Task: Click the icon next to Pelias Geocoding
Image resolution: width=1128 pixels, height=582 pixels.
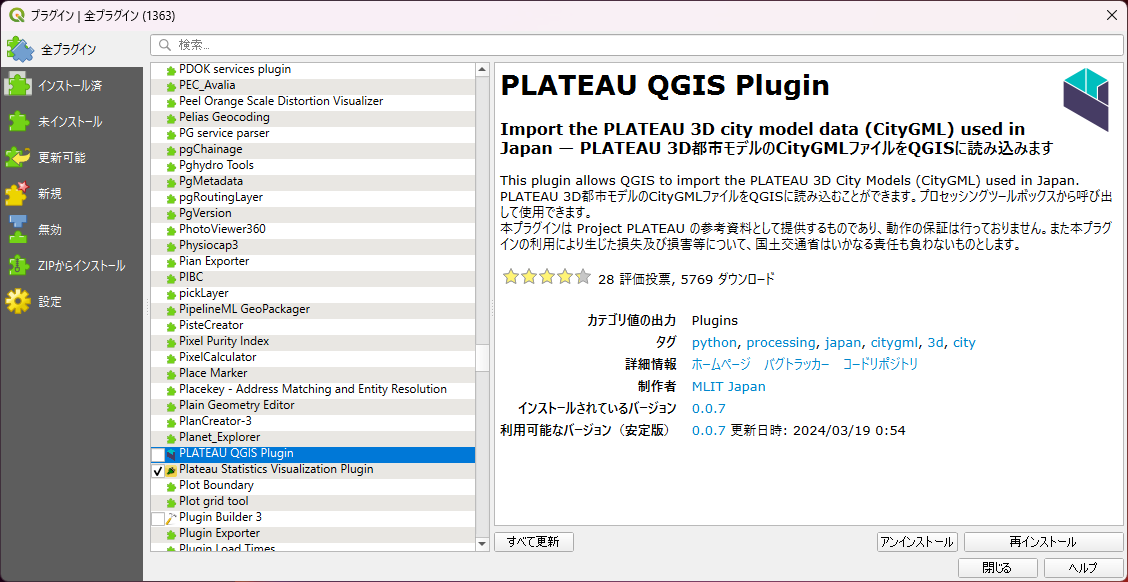Action: (x=171, y=117)
